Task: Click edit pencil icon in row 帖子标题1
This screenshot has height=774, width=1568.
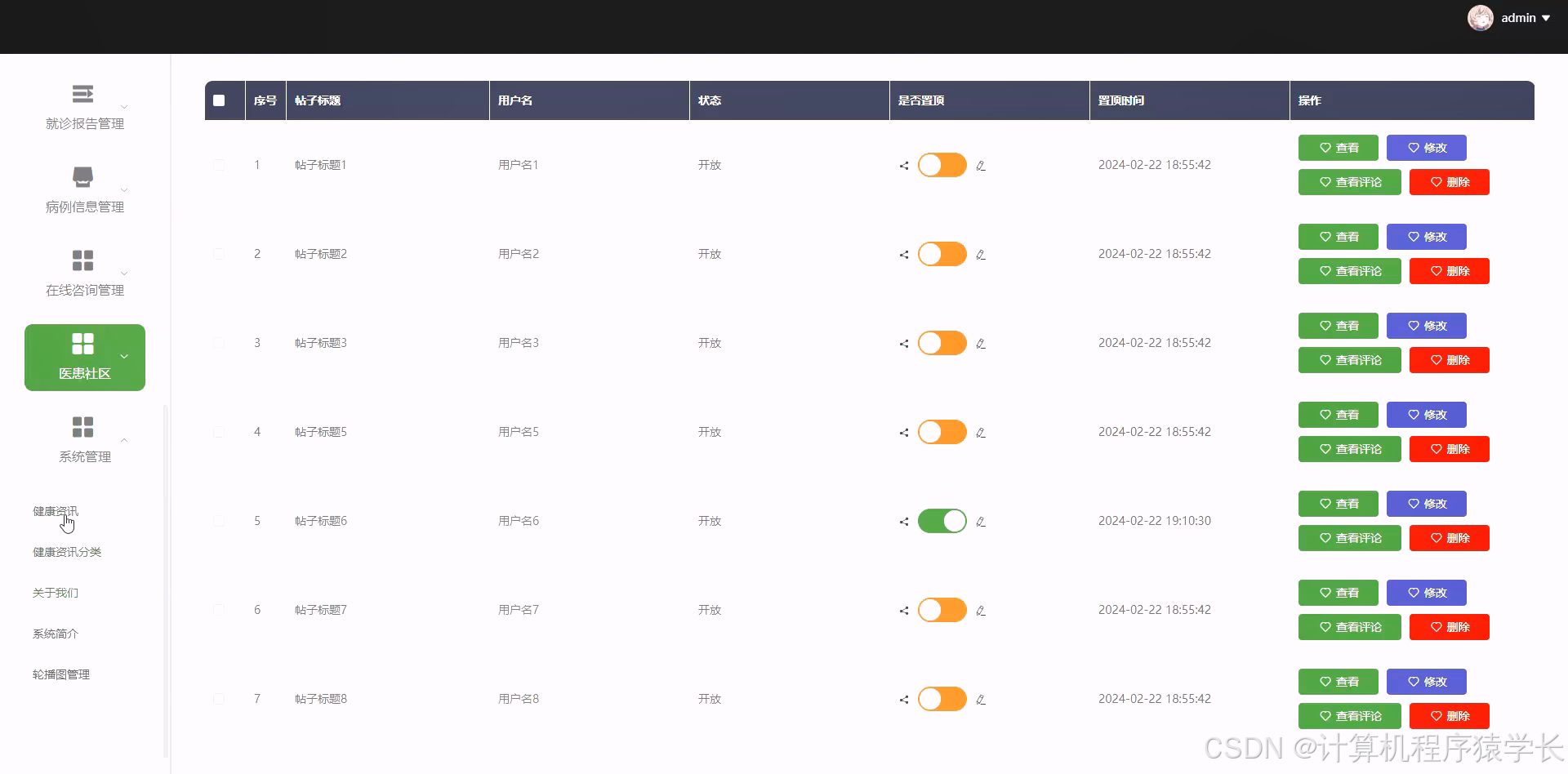Action: [x=981, y=166]
